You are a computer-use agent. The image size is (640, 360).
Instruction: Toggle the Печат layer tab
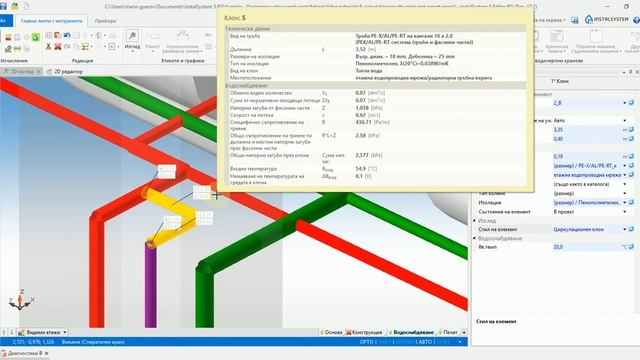(447, 332)
